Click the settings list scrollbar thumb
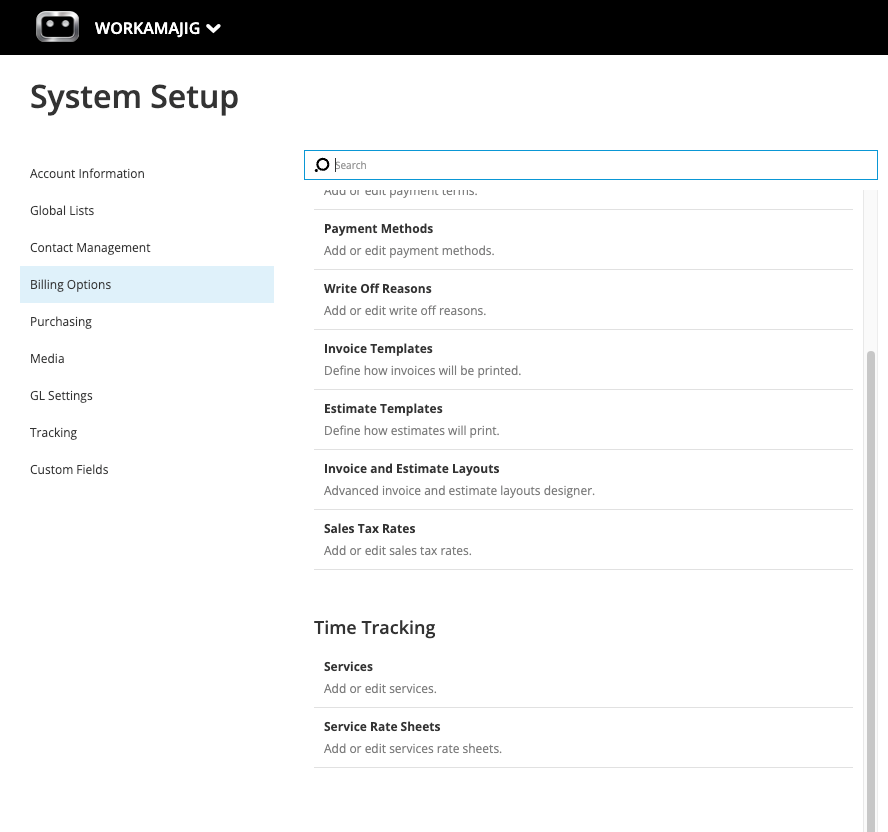The height and width of the screenshot is (832, 888). 871,589
